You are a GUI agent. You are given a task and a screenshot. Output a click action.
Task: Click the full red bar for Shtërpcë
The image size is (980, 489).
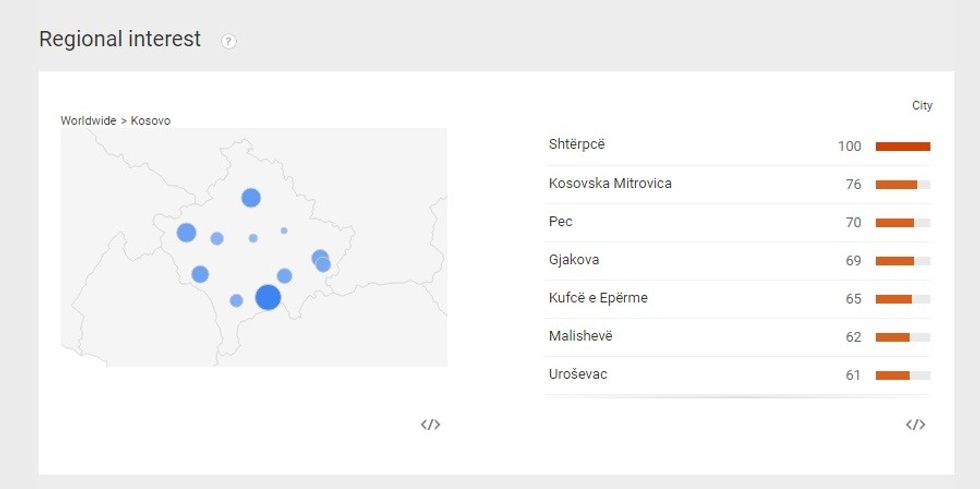902,146
